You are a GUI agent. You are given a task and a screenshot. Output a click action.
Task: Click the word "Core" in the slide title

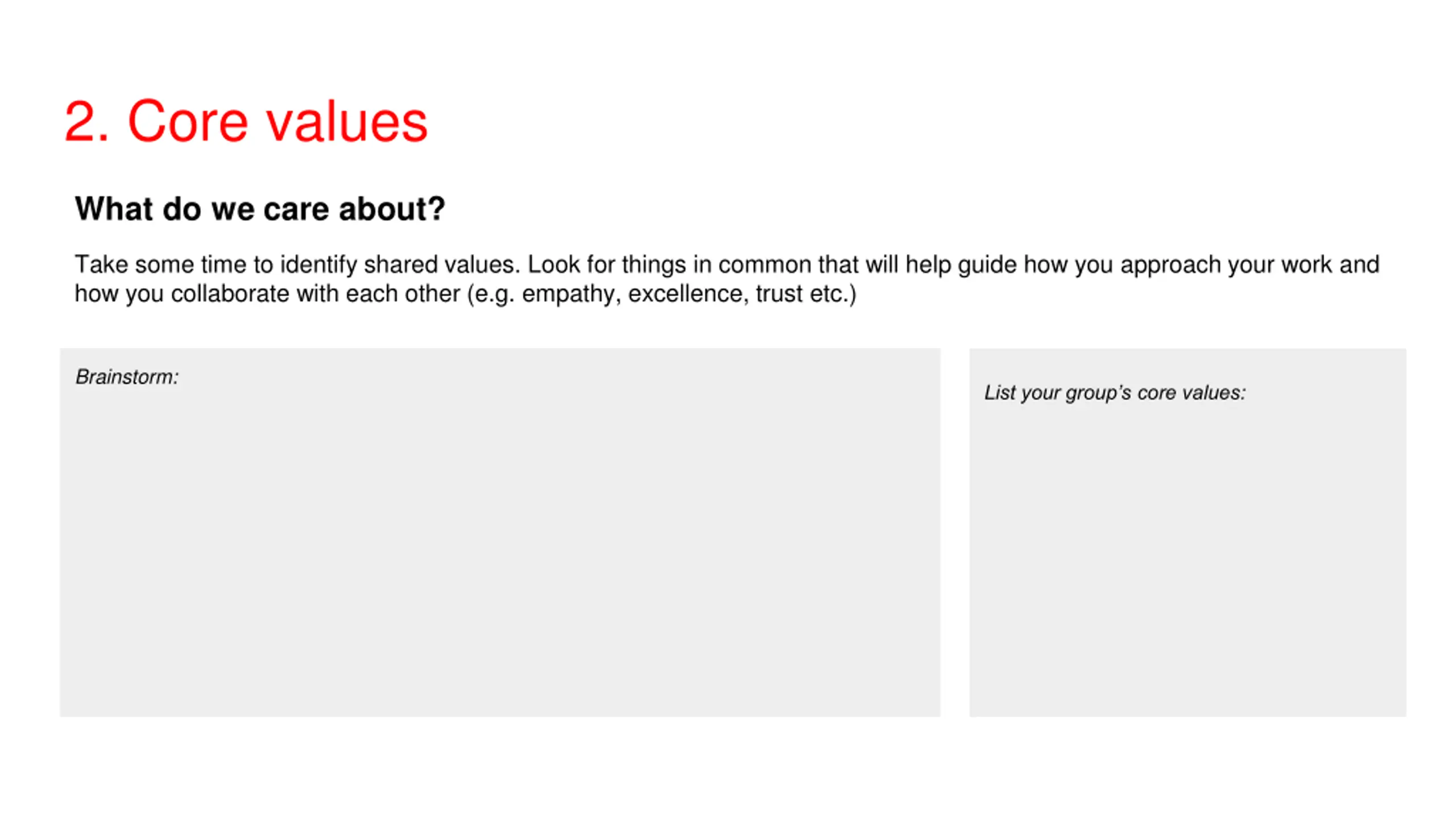(x=188, y=121)
